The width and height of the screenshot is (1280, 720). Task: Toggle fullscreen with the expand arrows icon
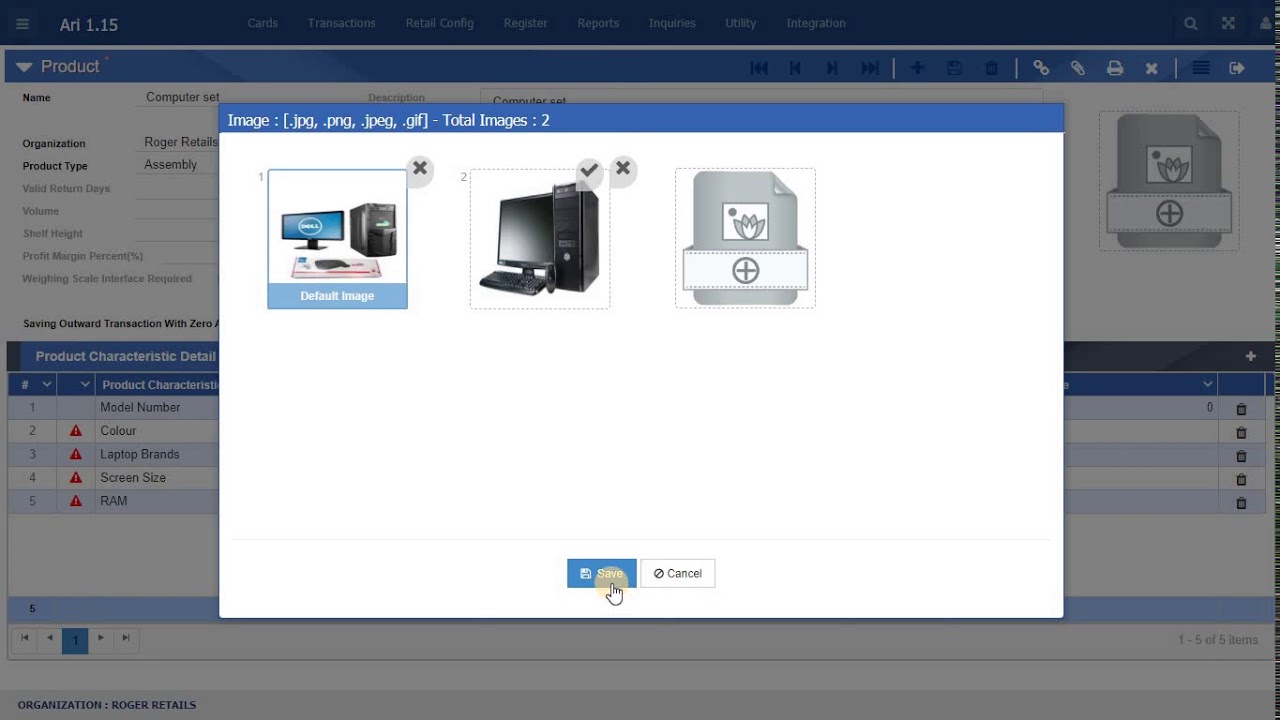[1228, 24]
